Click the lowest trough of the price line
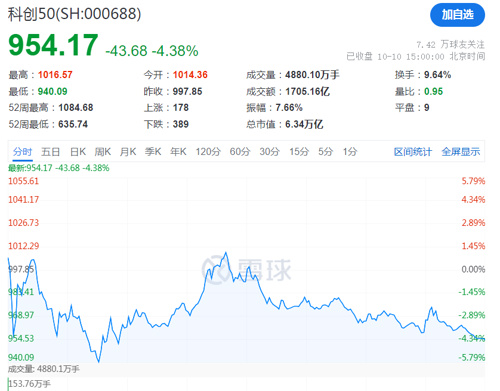This screenshot has height=391, width=500. (99, 362)
